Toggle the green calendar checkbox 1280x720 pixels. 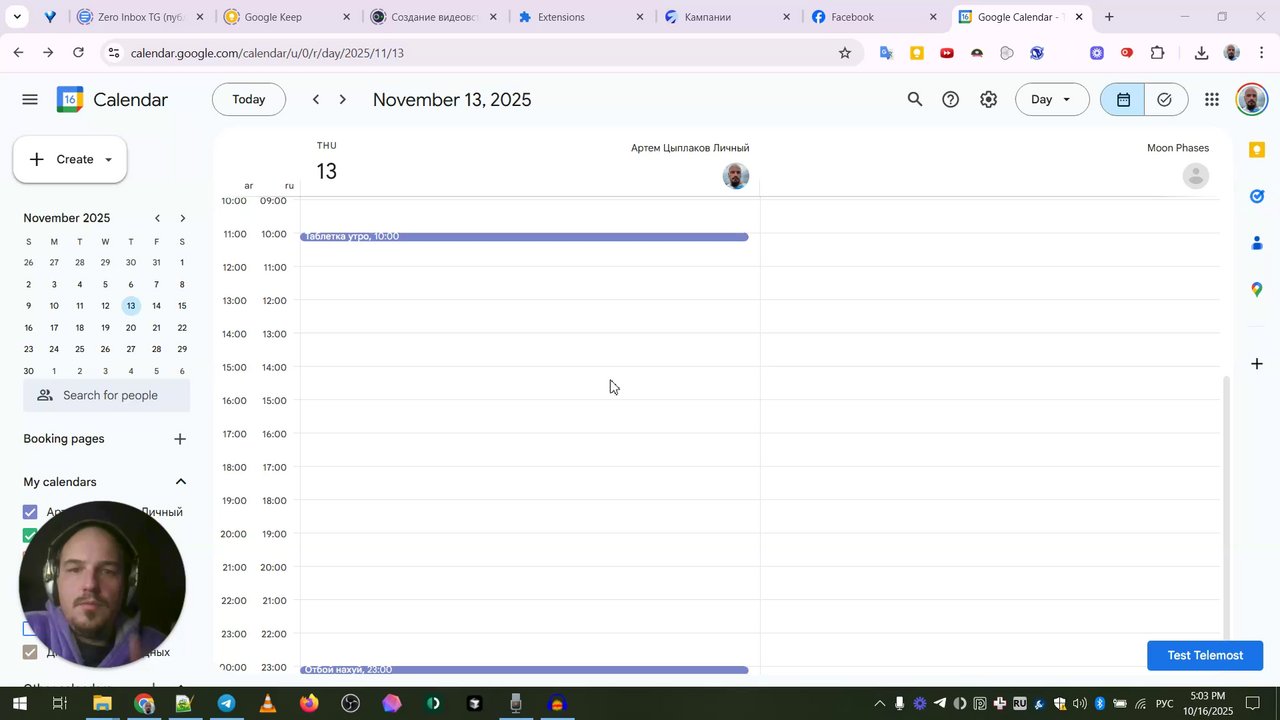(x=30, y=535)
